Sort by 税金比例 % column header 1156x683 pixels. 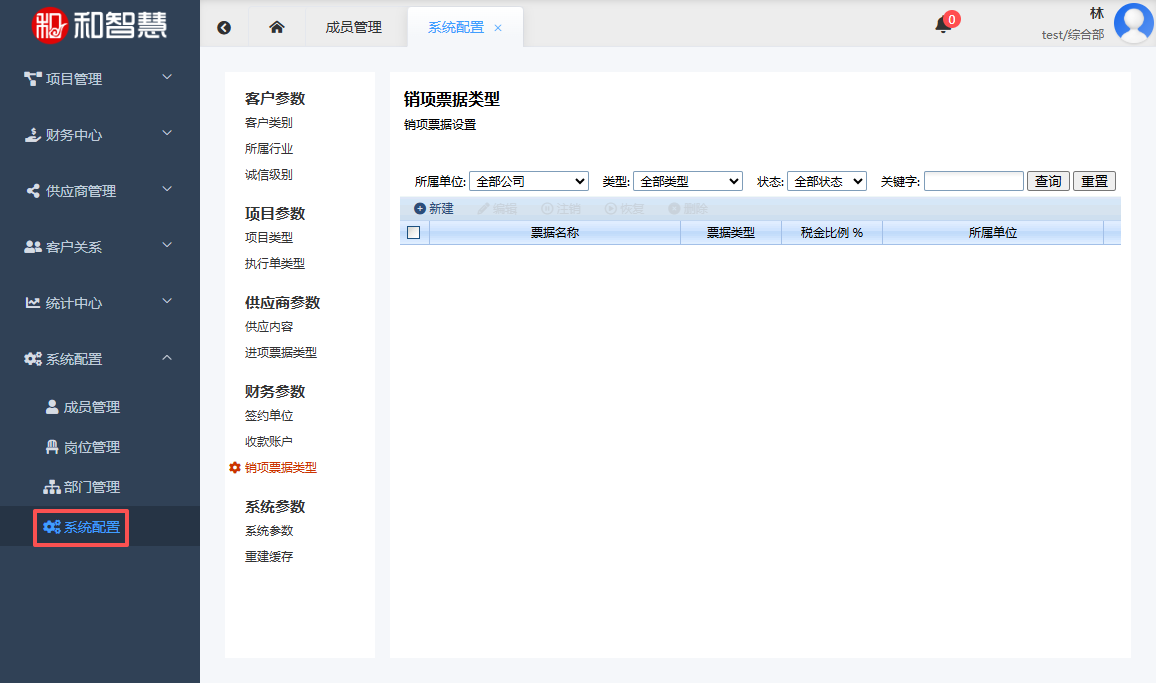click(832, 232)
